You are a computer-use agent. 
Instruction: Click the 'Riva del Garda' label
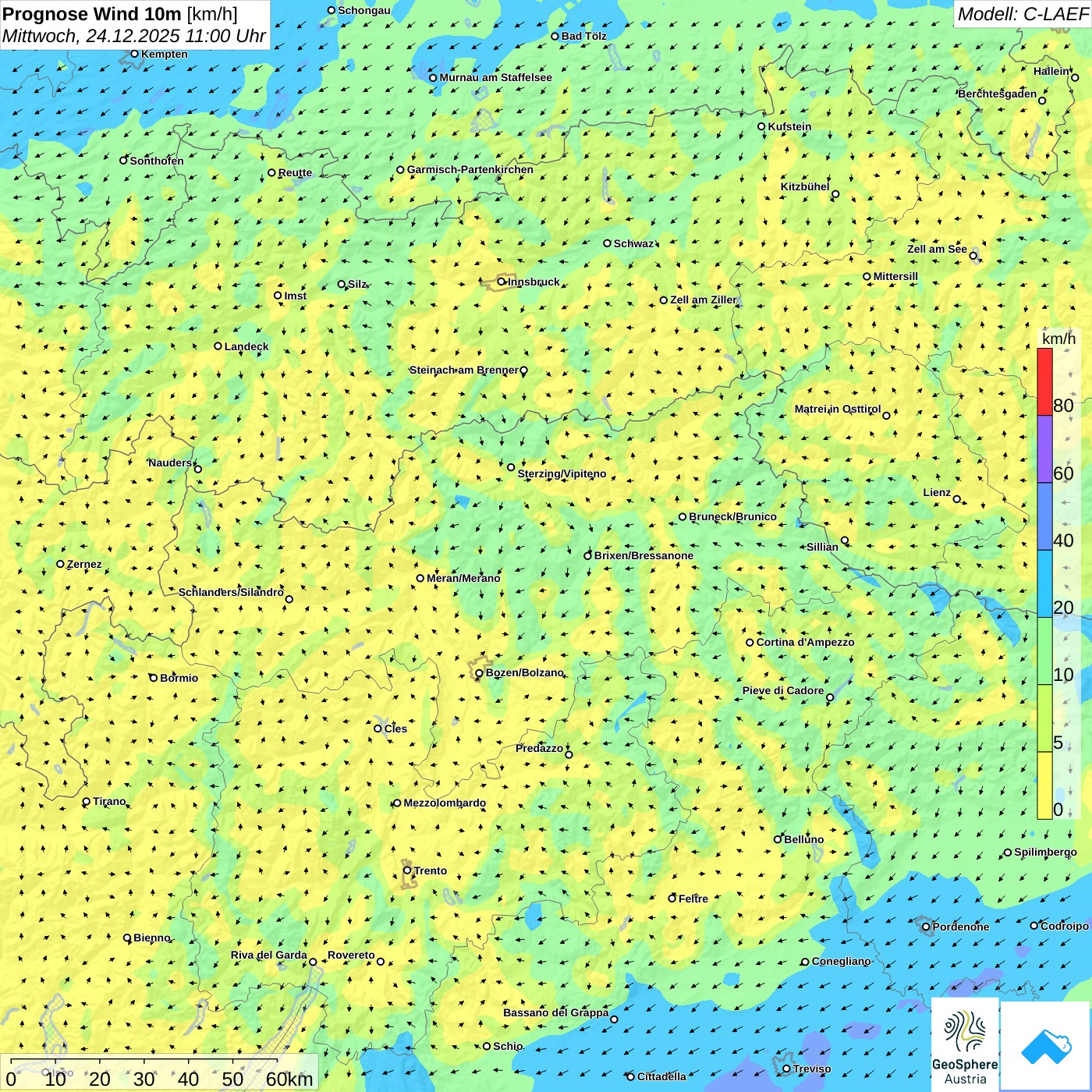click(x=269, y=955)
